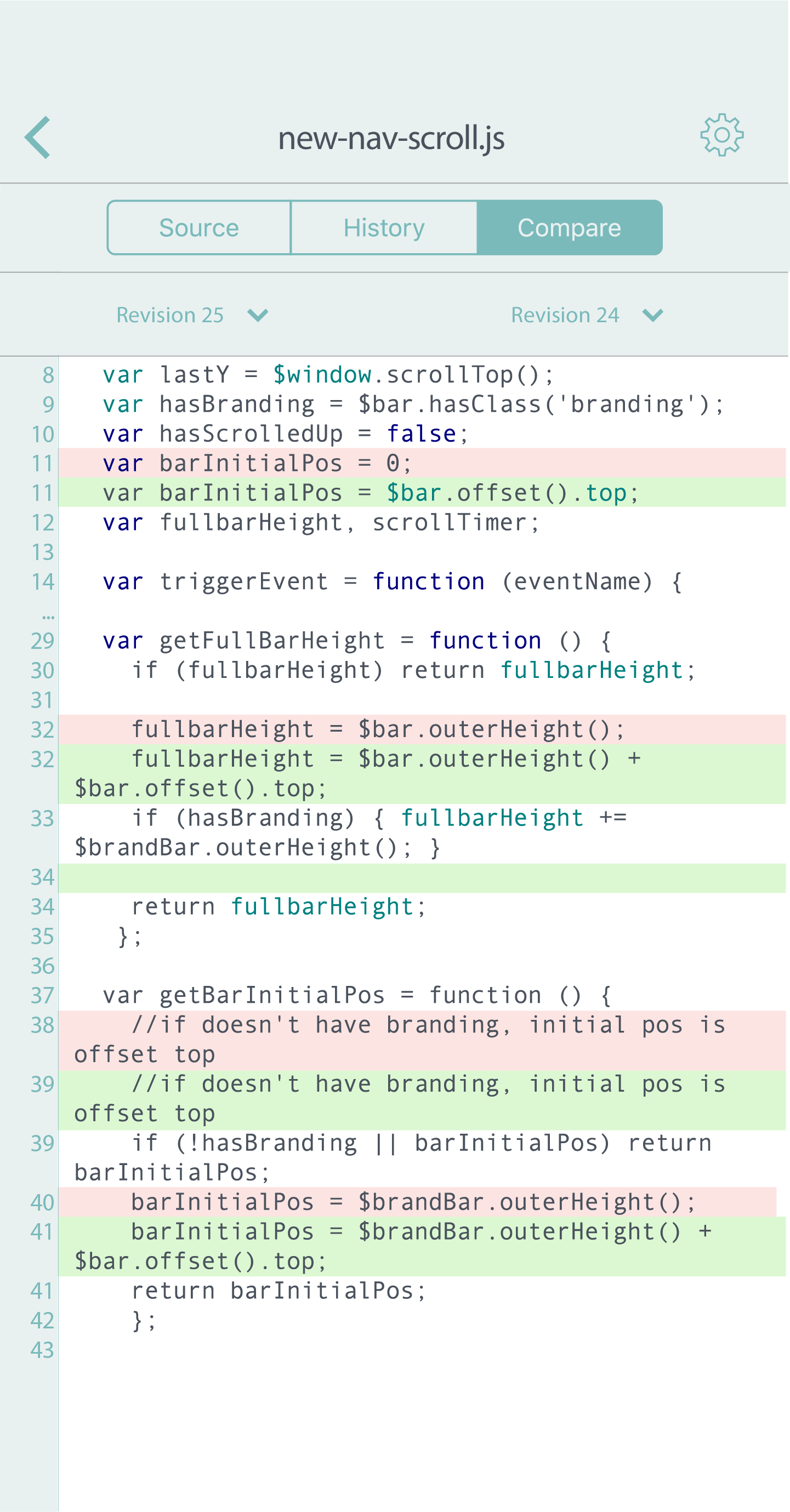Select added line with outerHeight() + $bar.offset().top
This screenshot has height=1512, width=790.
(422, 774)
